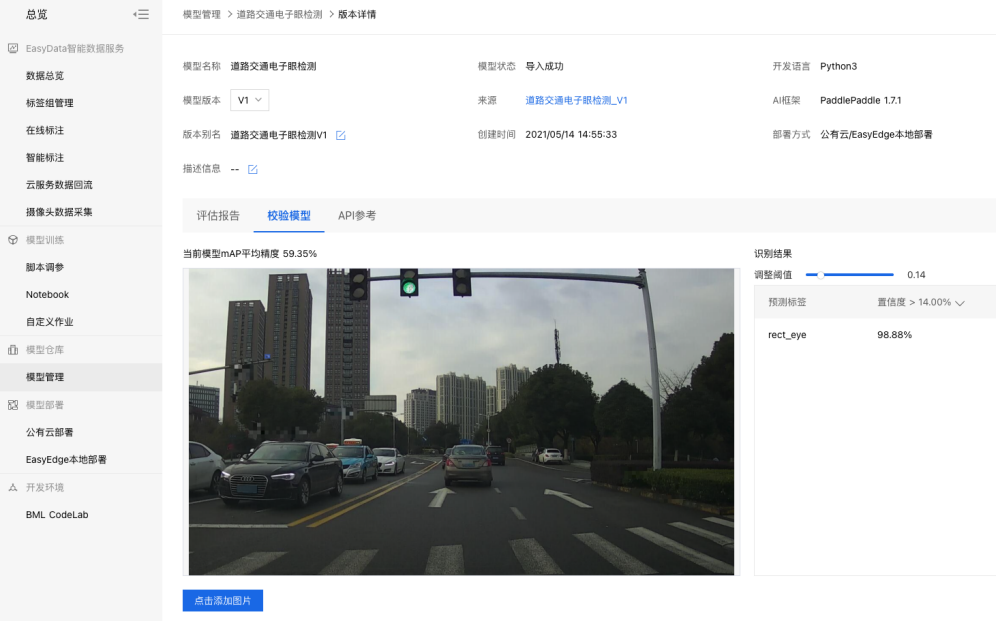996x621 pixels.
Task: Click the 98.88% confidence value
Action: [x=894, y=335]
